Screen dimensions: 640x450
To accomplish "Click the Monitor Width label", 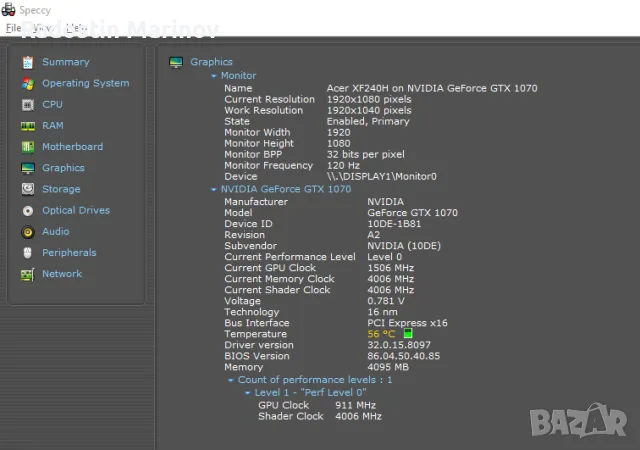I will click(257, 132).
